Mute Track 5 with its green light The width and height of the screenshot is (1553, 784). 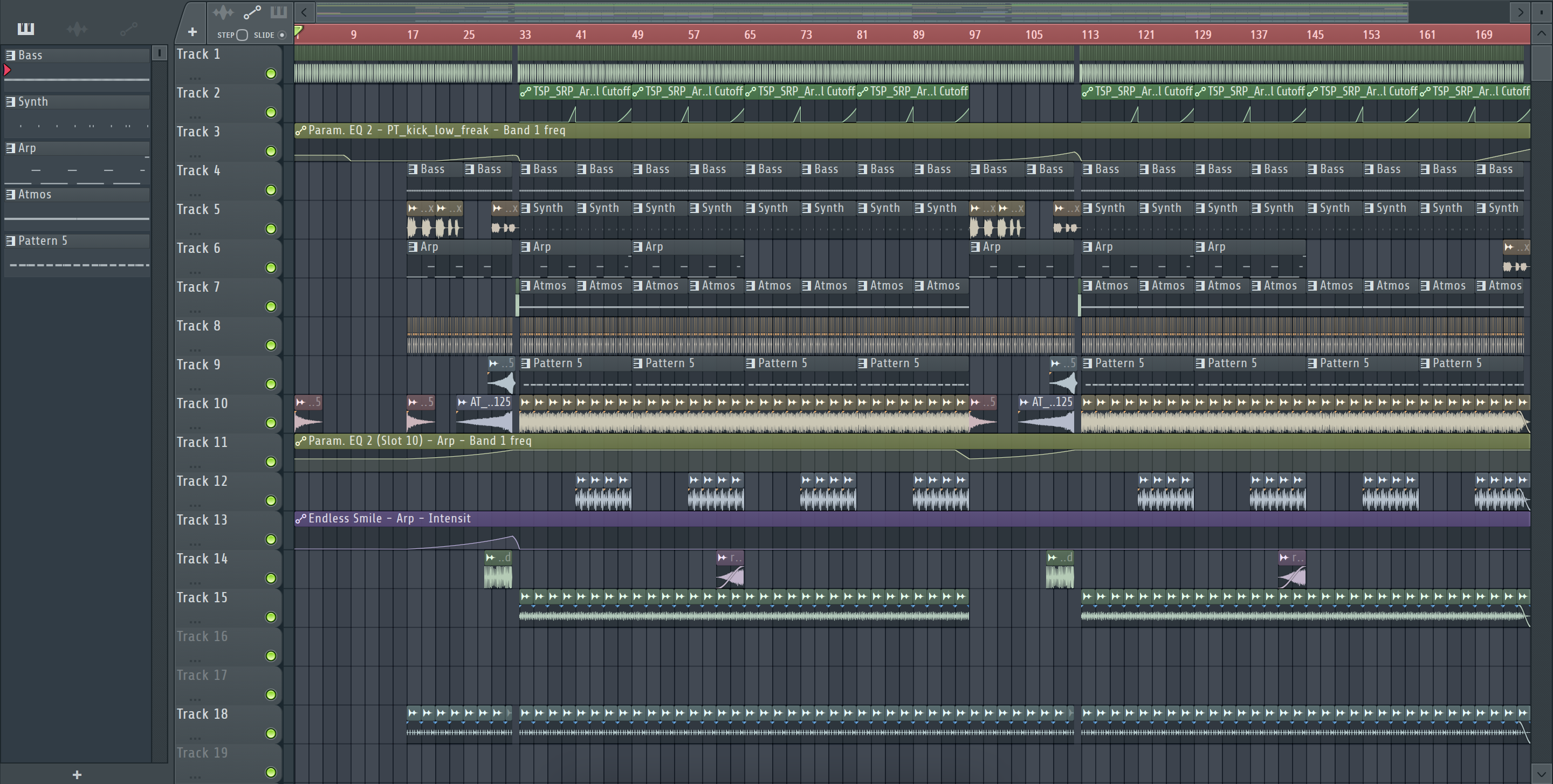pos(271,229)
